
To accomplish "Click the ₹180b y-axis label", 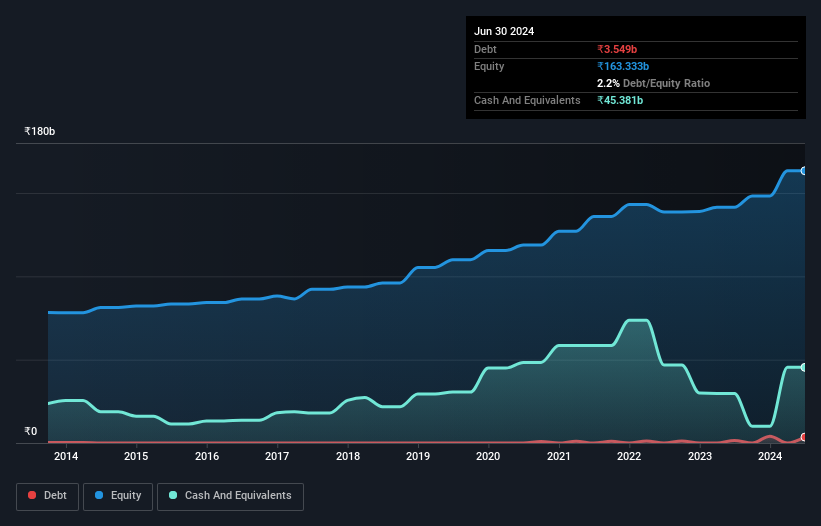I will pos(40,131).
